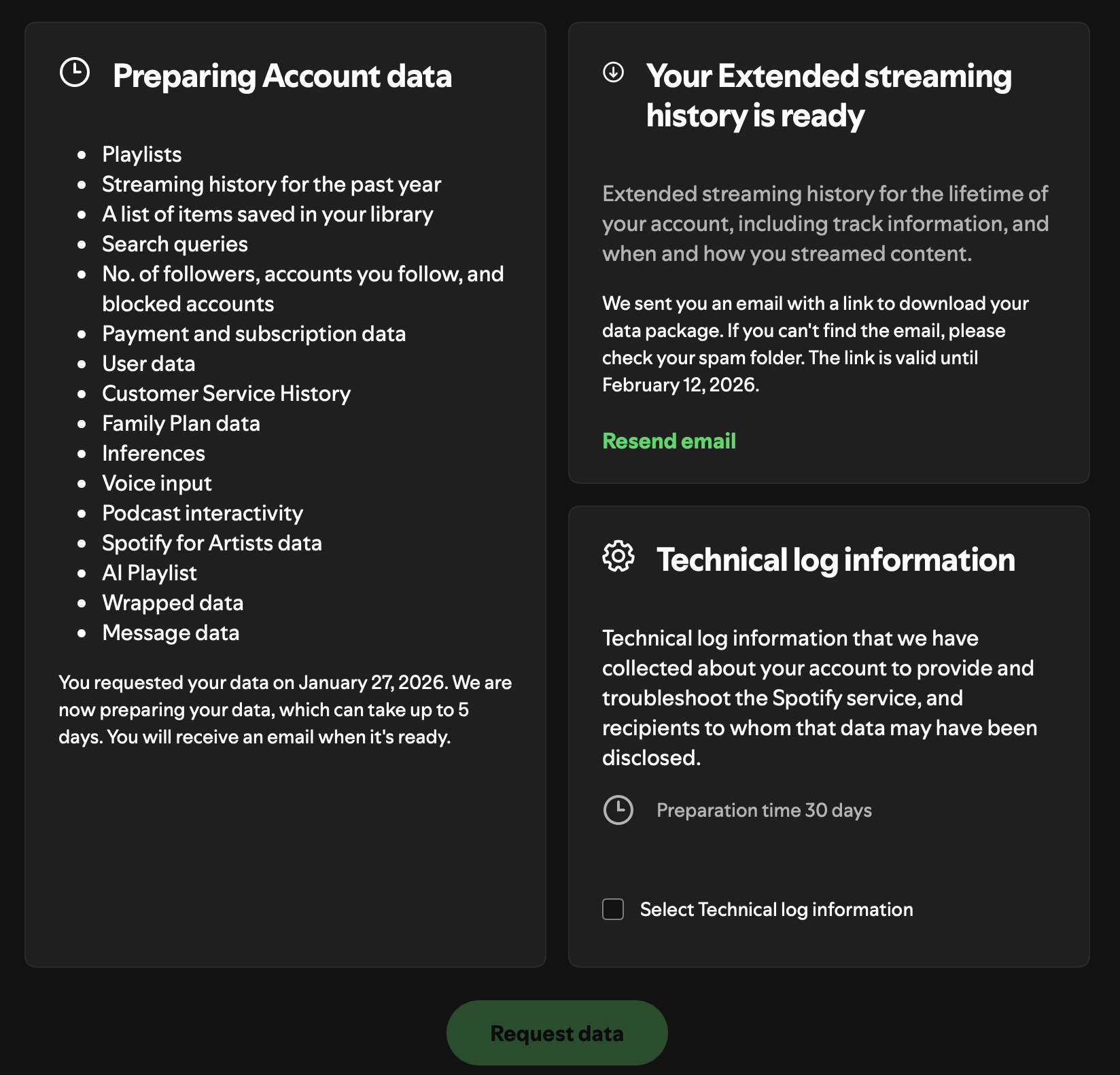The height and width of the screenshot is (1075, 1120).
Task: Click the Wrapped data list entry
Action: click(173, 603)
